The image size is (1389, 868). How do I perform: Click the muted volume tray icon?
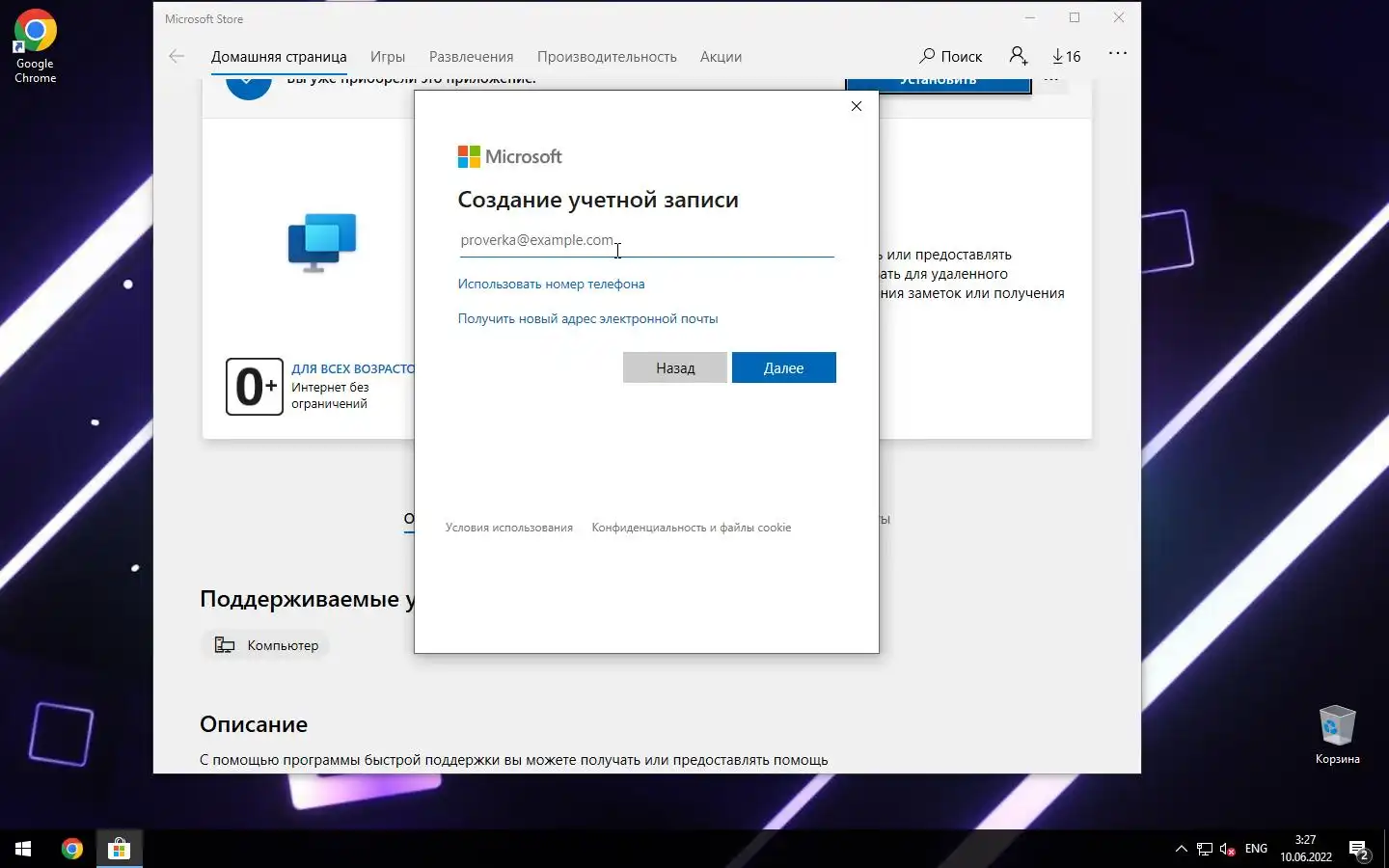point(1228,849)
